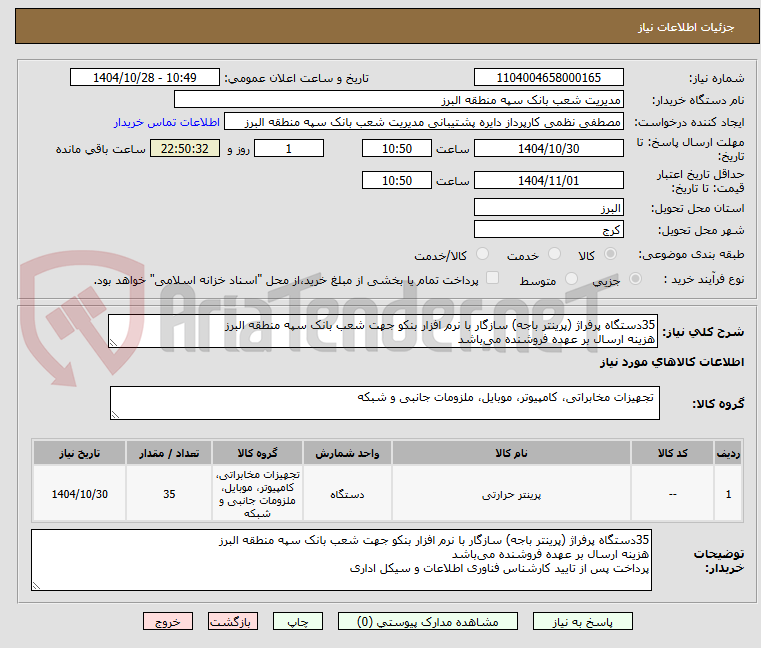Click the چاپ print button
Viewport: 761px width, 648px height.
coord(298,621)
